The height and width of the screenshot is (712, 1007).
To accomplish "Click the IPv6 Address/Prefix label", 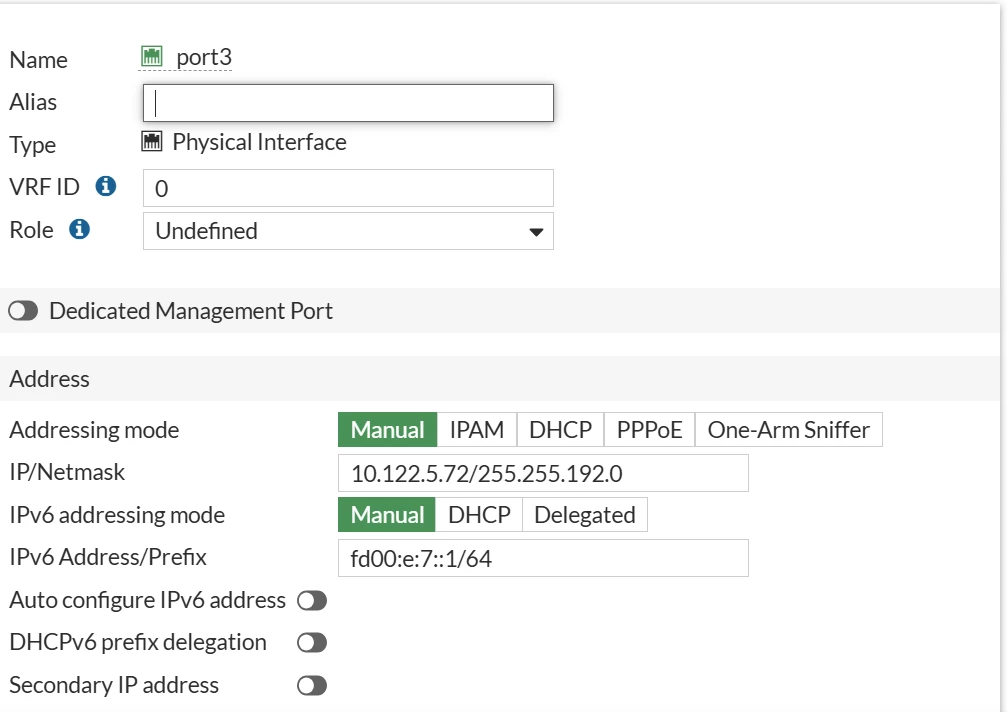I will tap(108, 557).
